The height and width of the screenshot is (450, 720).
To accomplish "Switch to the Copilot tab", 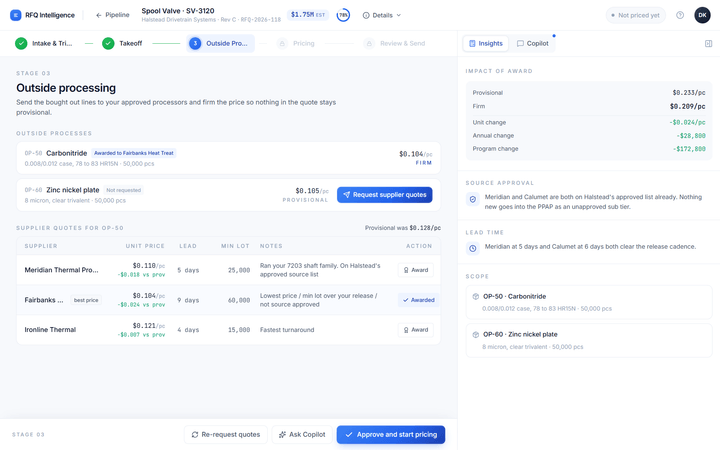I will (532, 43).
